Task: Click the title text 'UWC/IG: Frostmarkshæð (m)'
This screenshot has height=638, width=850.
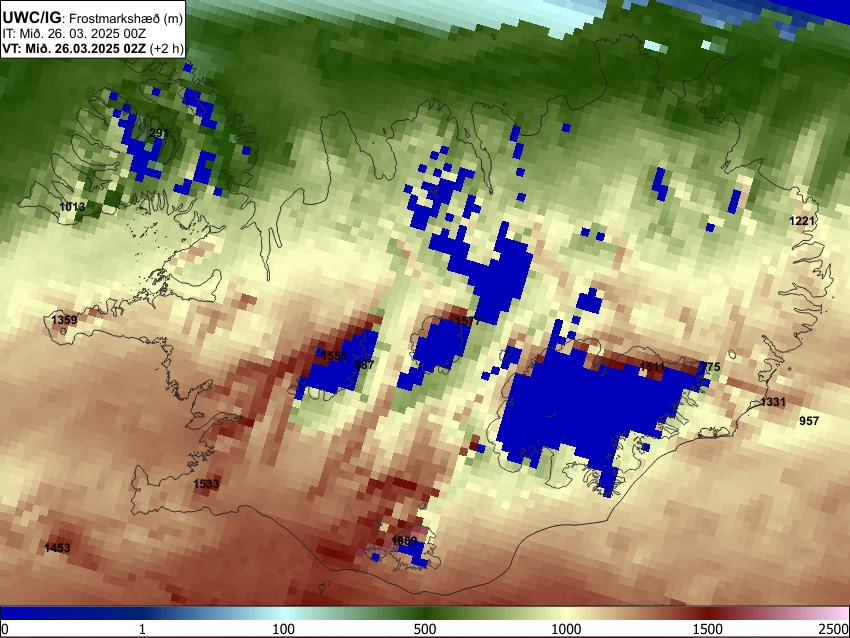Action: (93, 18)
